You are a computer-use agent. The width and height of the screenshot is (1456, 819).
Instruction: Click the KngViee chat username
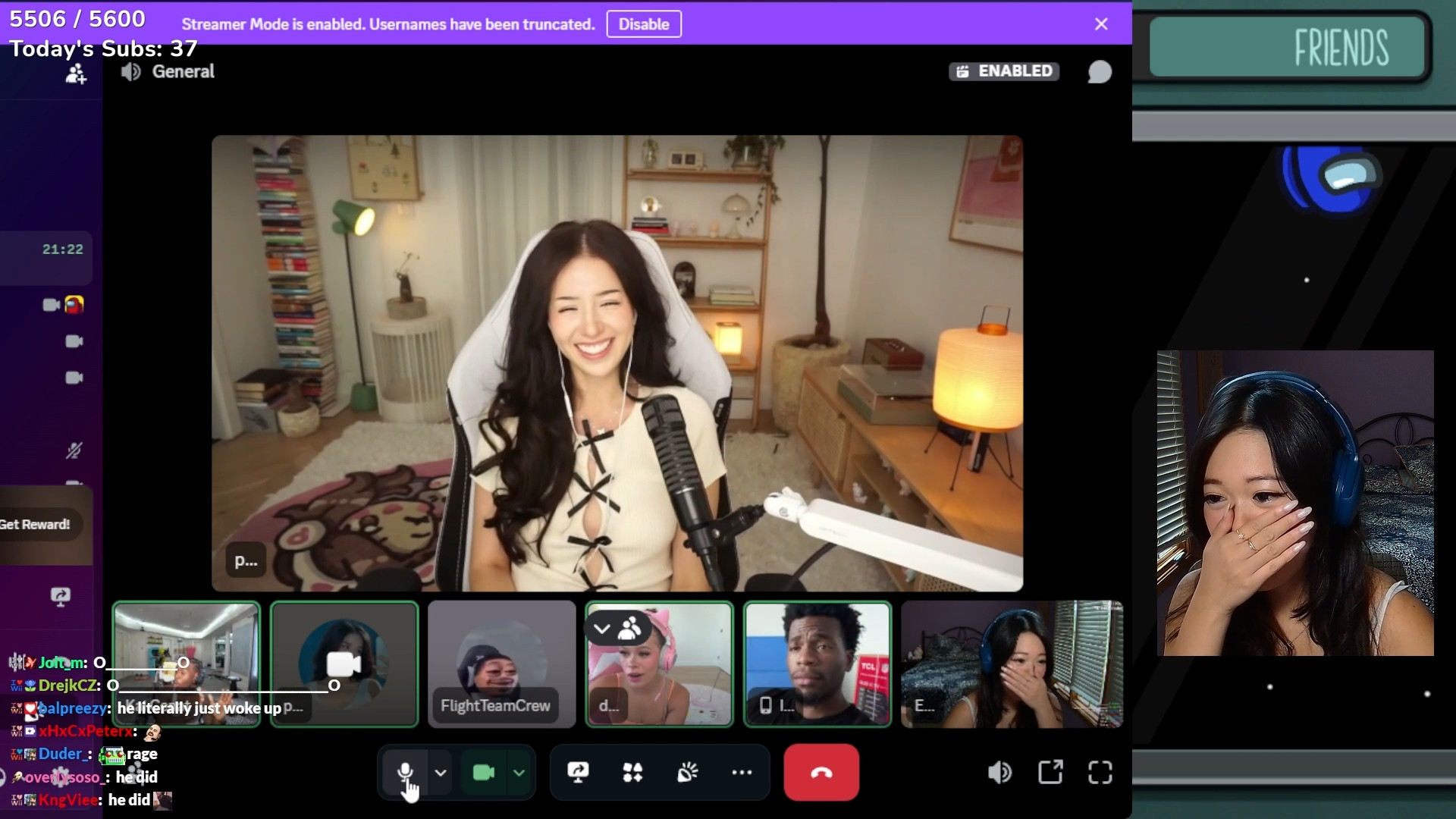[x=68, y=800]
